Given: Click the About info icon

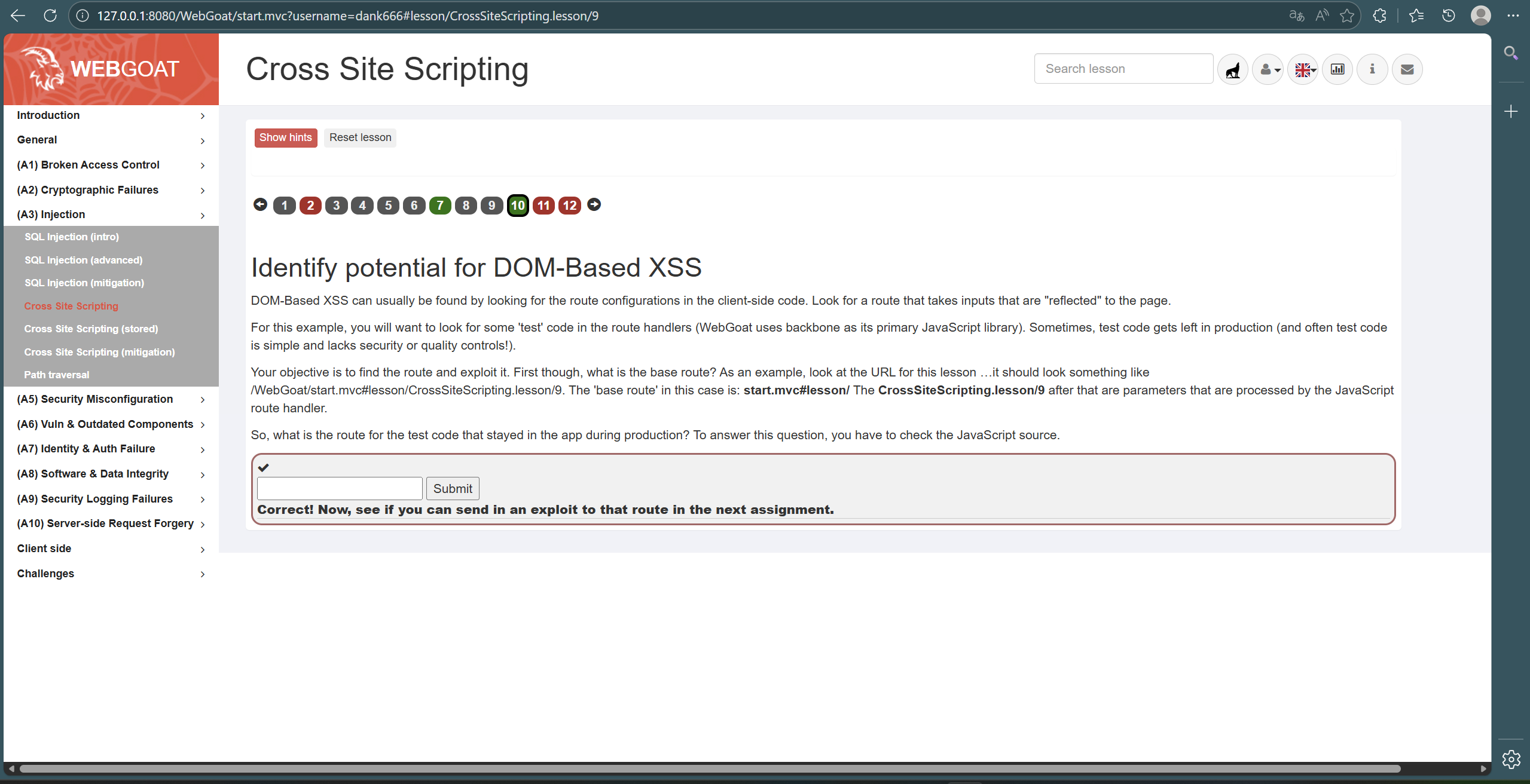Looking at the screenshot, I should click(1372, 70).
